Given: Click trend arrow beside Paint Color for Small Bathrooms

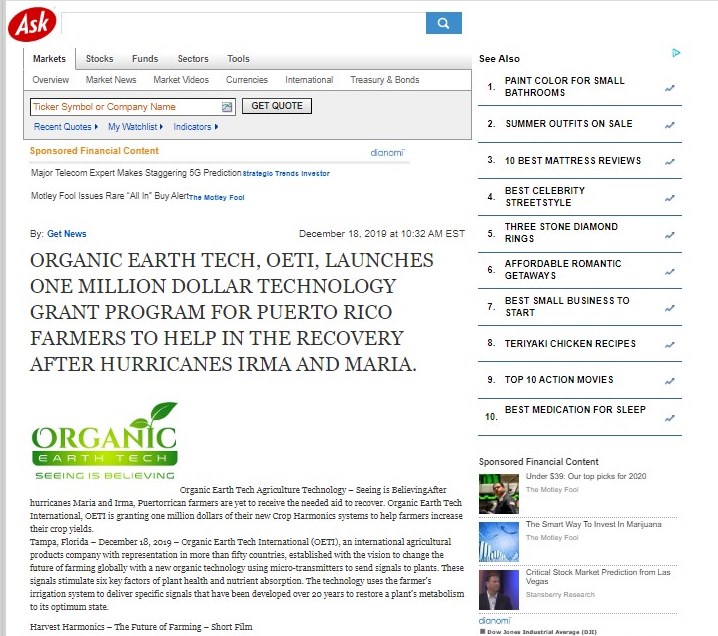Looking at the screenshot, I should tap(670, 88).
